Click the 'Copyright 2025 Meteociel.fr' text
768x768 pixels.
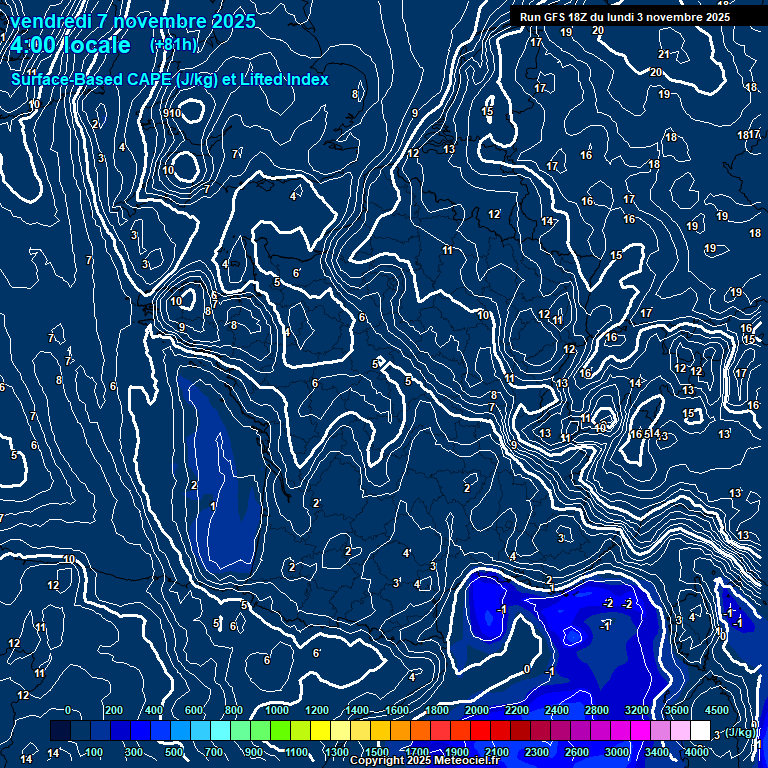tap(425, 760)
